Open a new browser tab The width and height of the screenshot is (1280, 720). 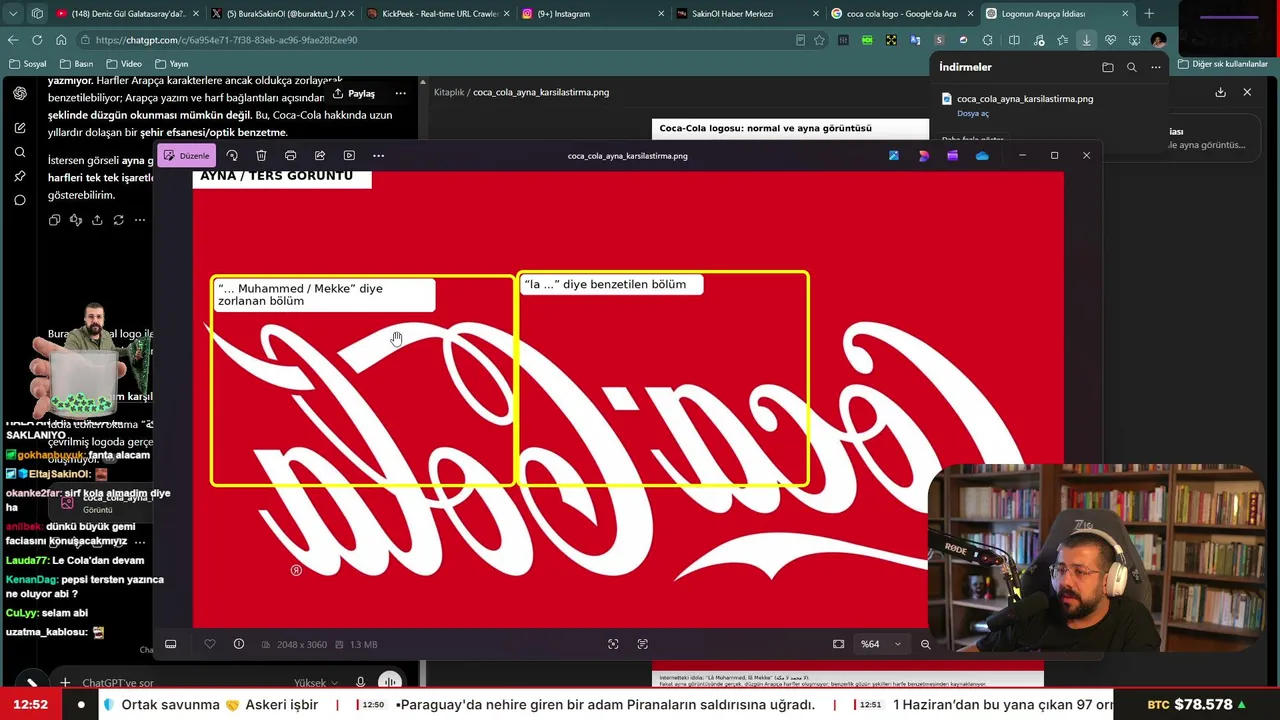1149,14
